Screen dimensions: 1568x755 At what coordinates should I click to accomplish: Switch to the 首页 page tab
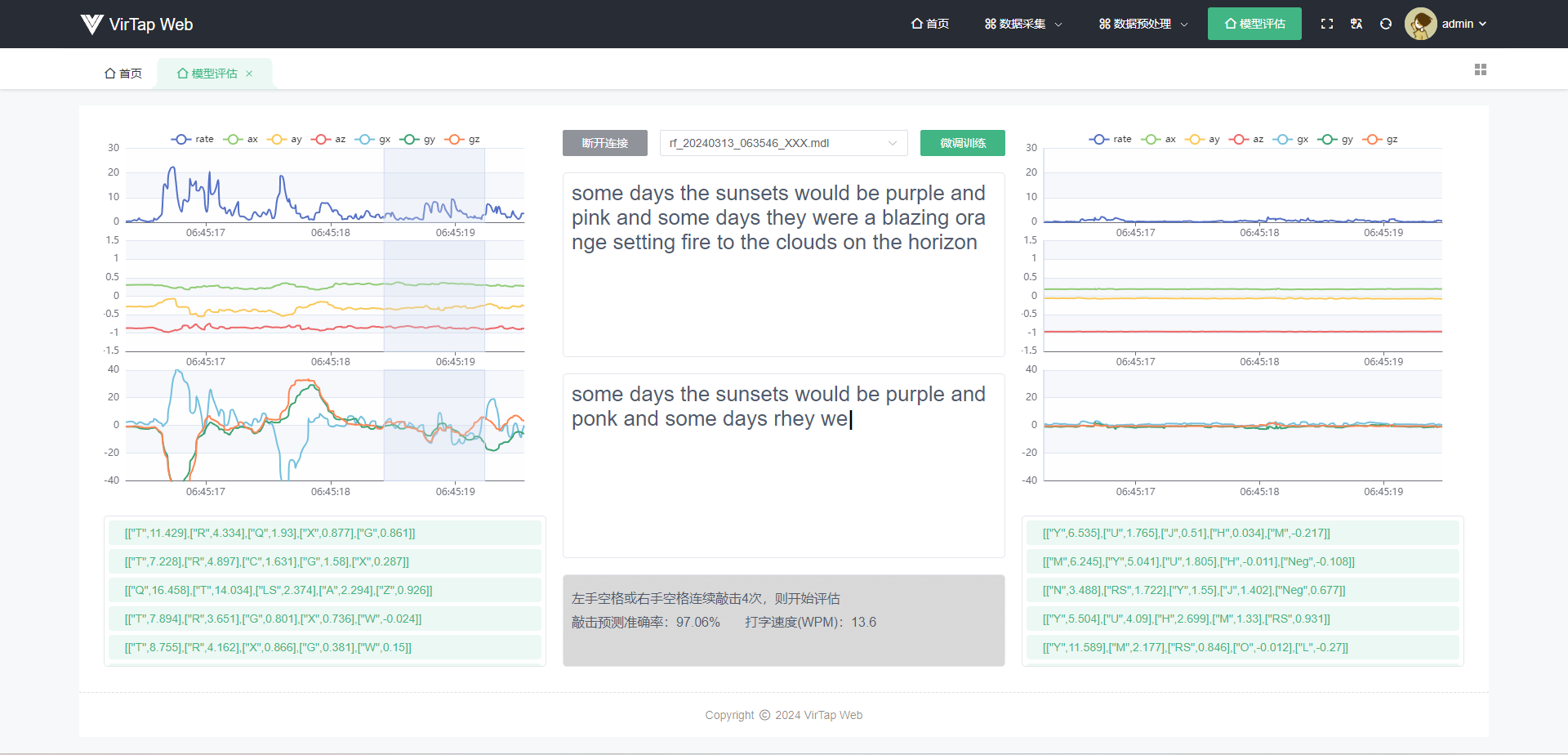tap(123, 74)
